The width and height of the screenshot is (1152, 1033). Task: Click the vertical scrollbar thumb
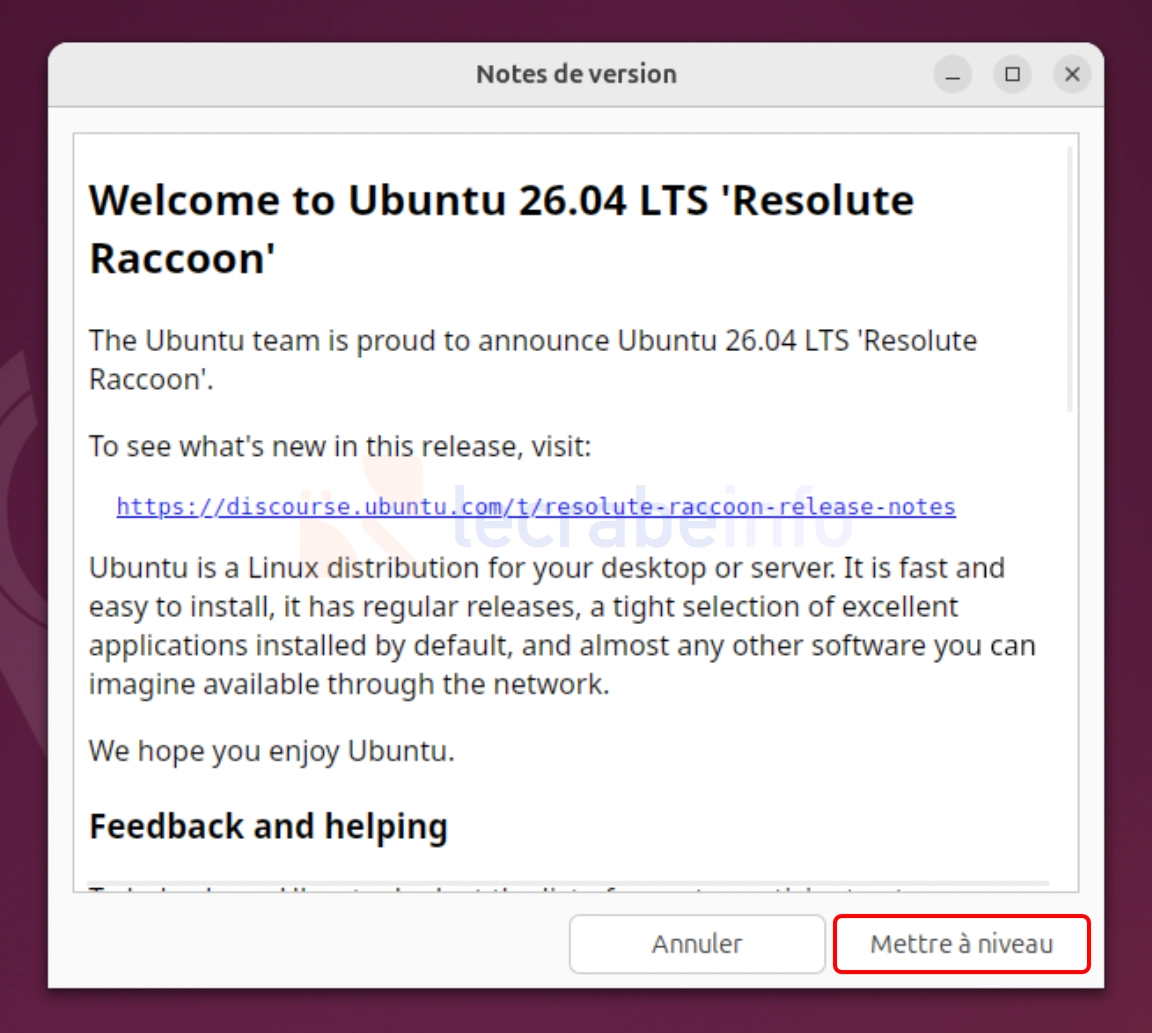click(1070, 279)
